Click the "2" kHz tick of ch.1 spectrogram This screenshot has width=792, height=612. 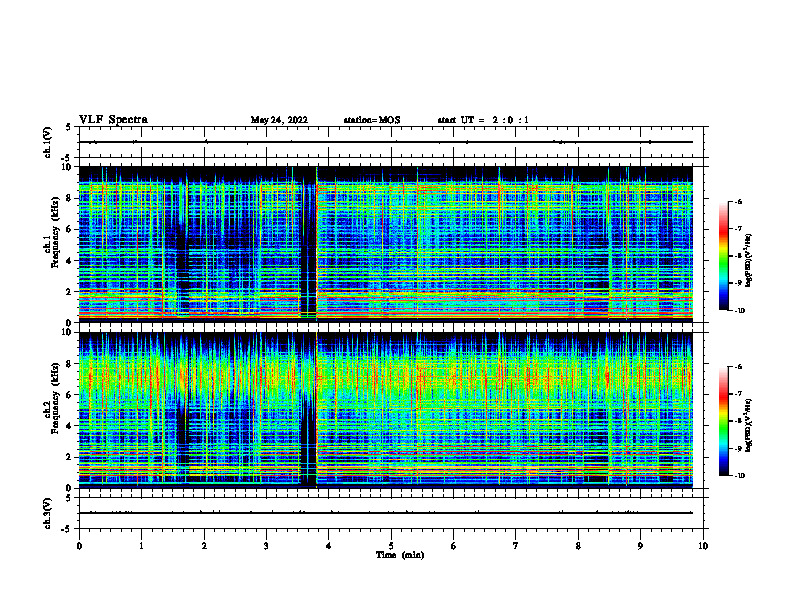(70, 291)
